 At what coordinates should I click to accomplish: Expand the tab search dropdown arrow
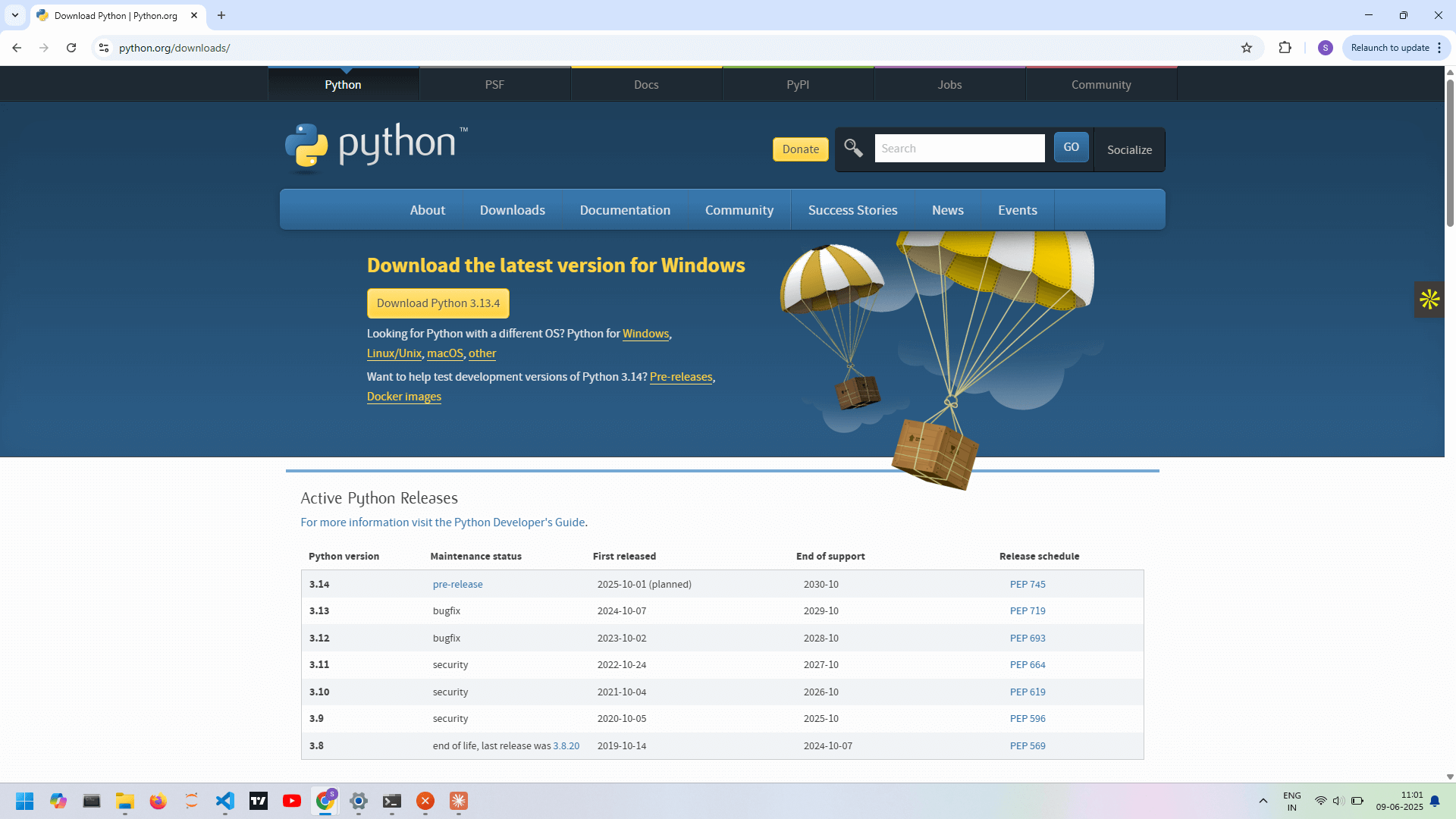tap(15, 15)
